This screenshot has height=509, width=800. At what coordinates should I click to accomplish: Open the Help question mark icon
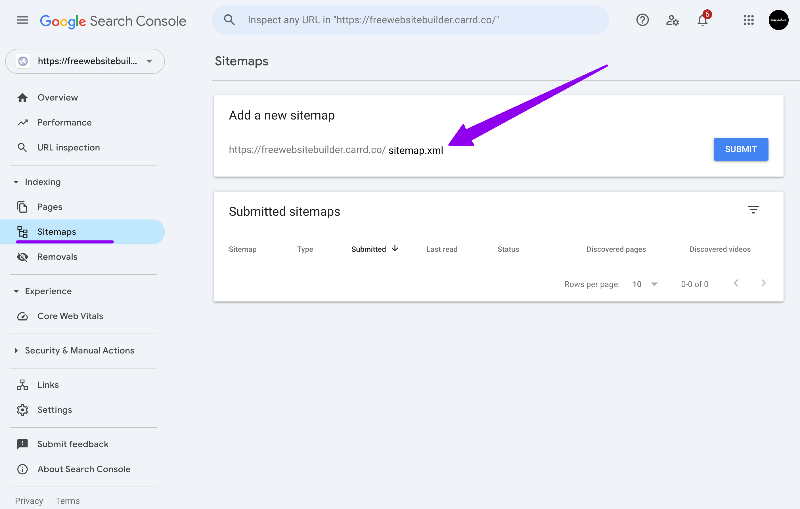pyautogui.click(x=642, y=20)
